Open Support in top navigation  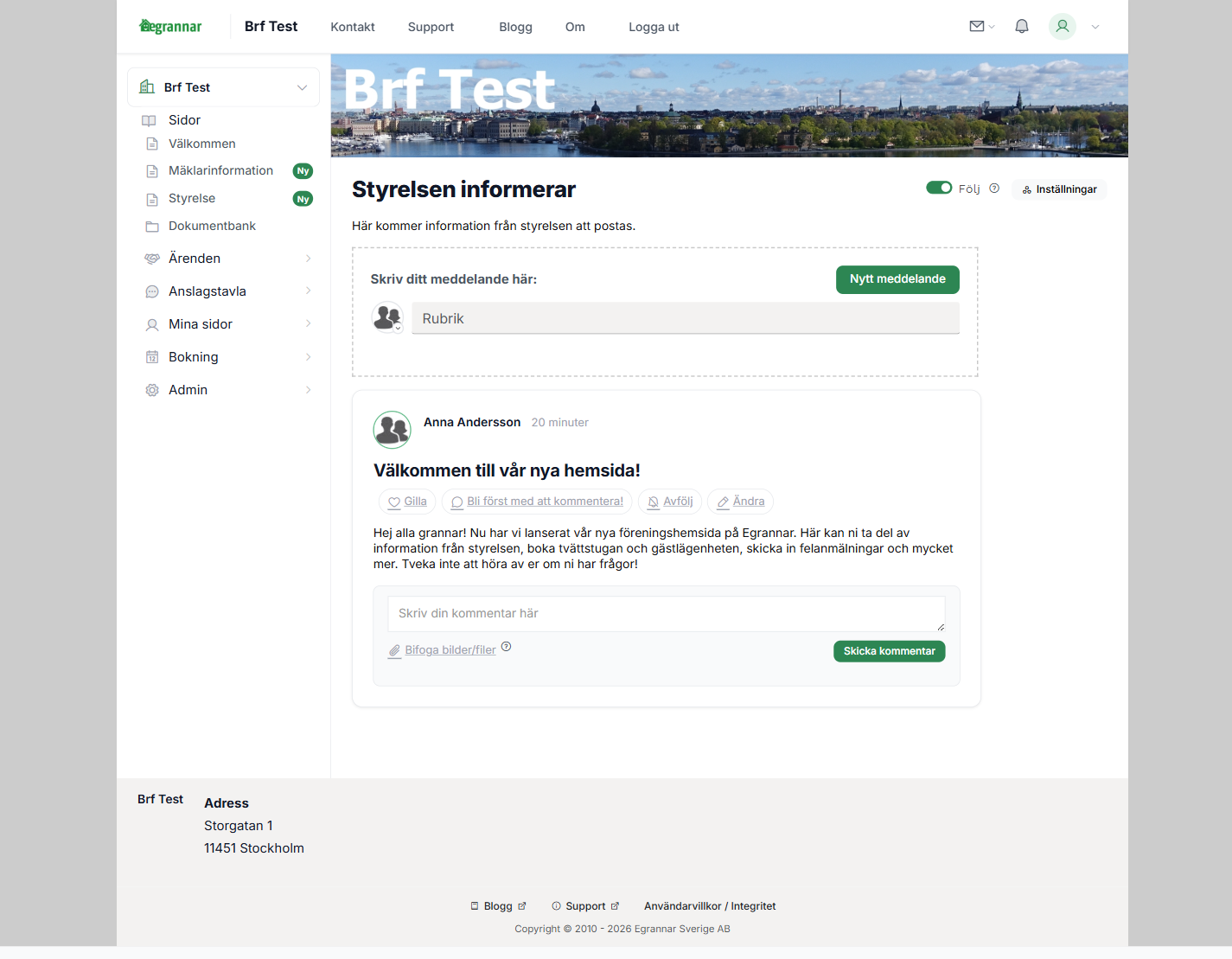[431, 27]
